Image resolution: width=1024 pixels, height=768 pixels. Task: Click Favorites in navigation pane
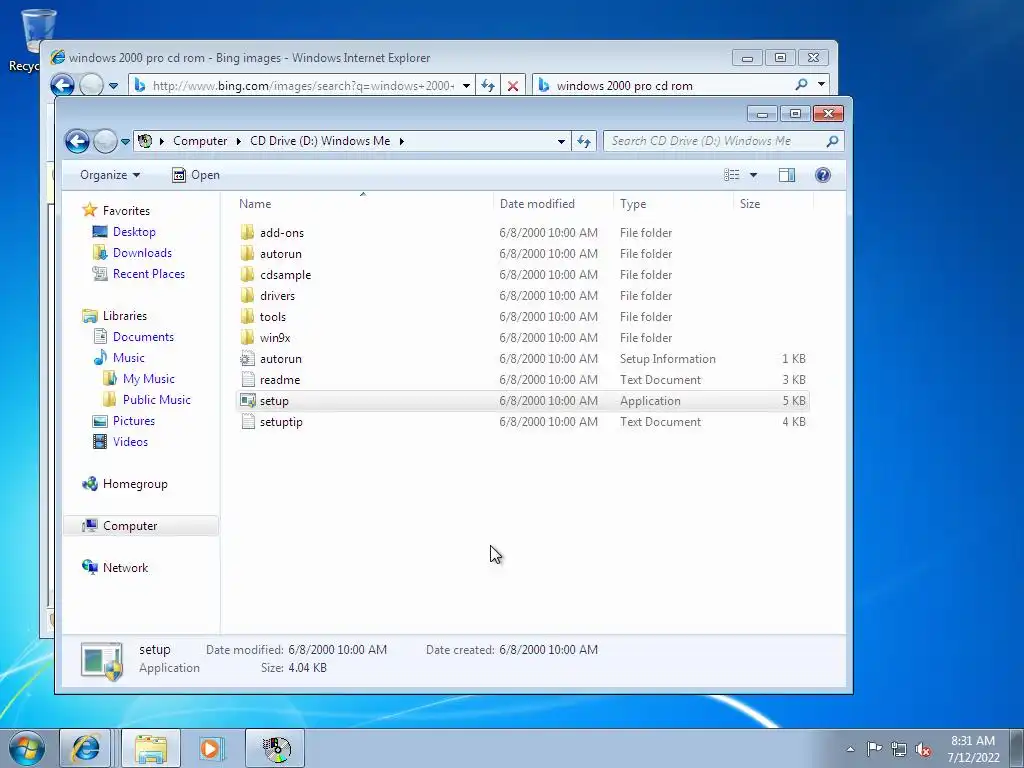click(126, 210)
